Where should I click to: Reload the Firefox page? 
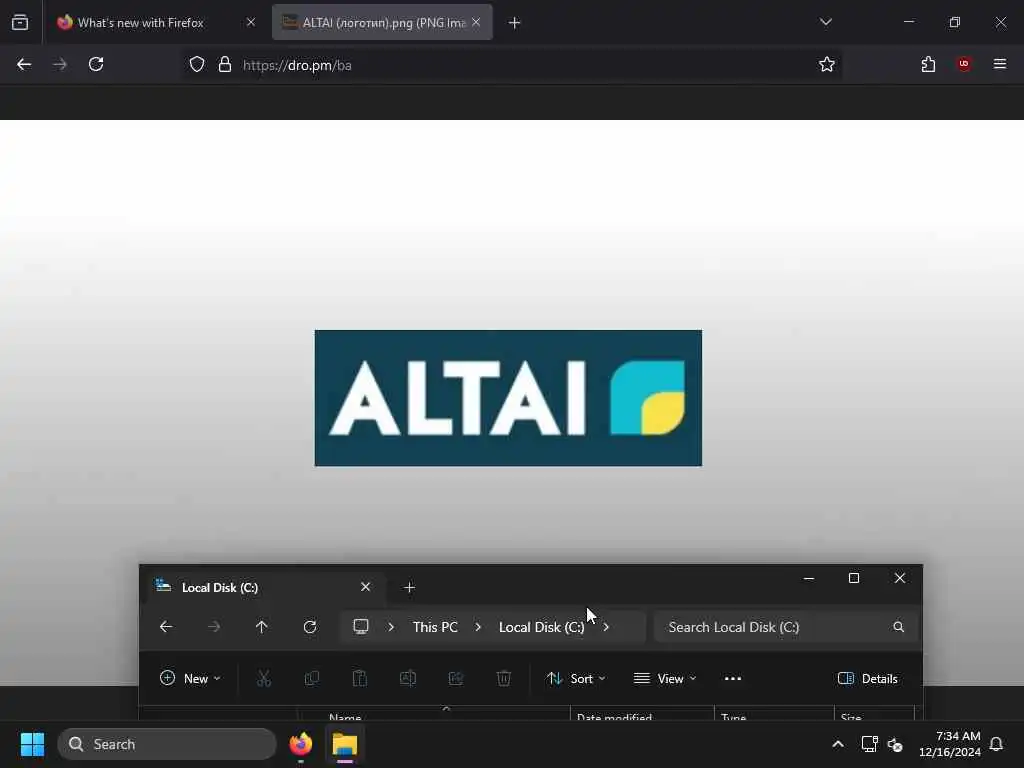click(96, 64)
